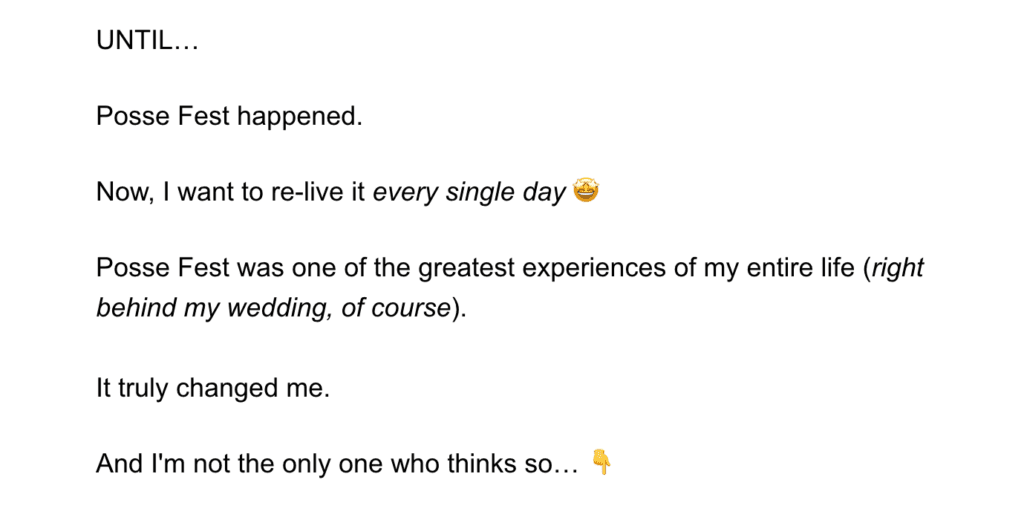Click the "UNTIL…" text line
Image resolution: width=1024 pixels, height=520 pixels.
(148, 42)
